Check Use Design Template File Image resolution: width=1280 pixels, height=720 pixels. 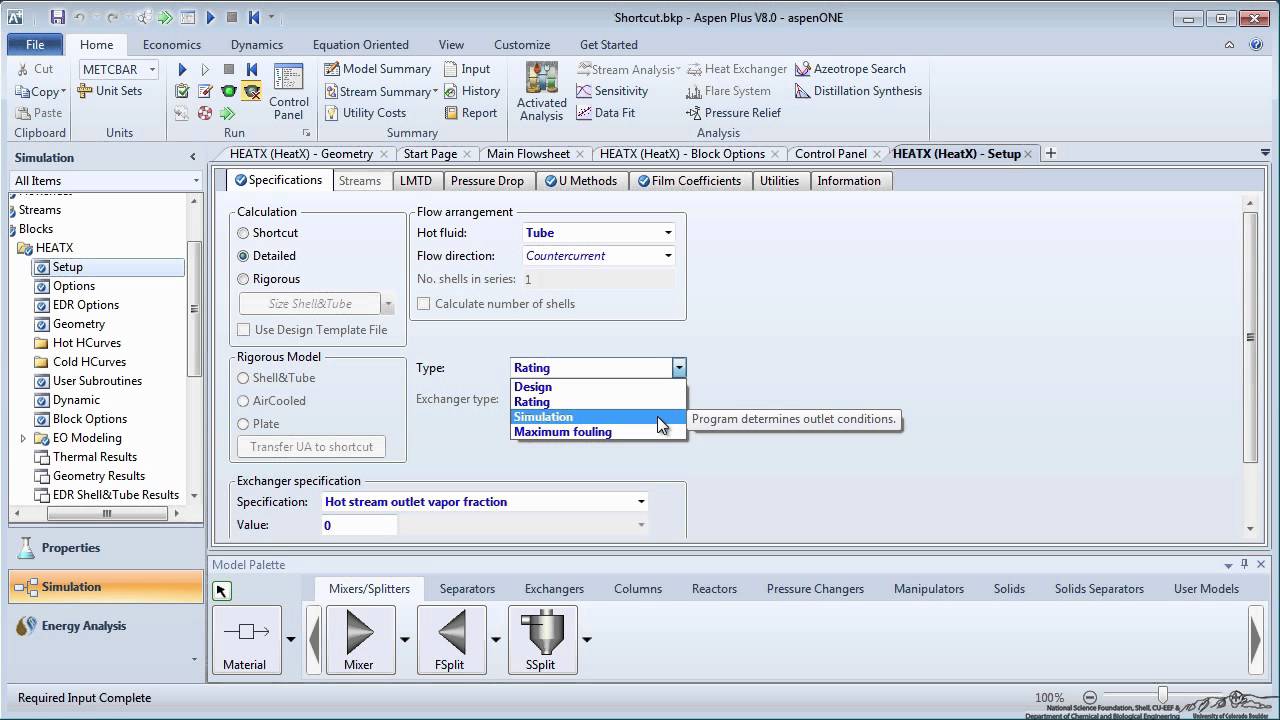point(244,330)
